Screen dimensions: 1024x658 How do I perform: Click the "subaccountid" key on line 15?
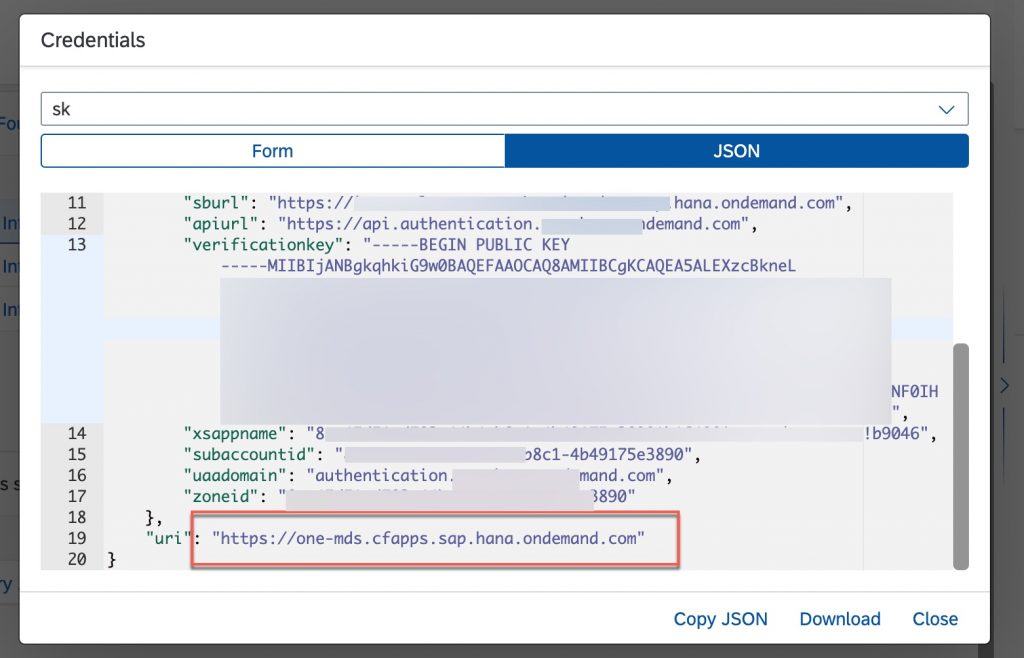(249, 454)
